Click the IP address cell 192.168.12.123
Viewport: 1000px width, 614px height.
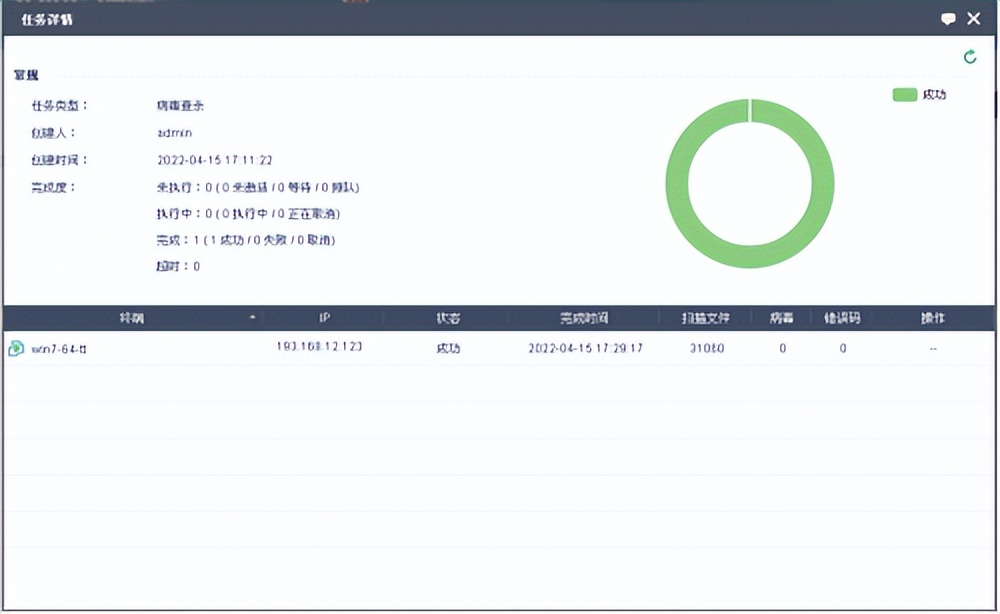319,346
